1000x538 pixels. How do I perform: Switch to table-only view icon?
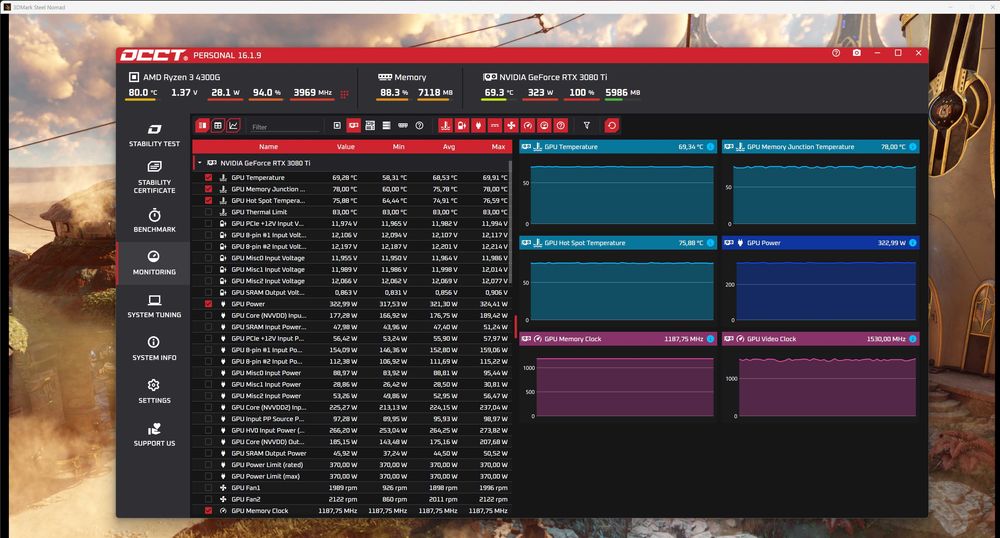218,126
